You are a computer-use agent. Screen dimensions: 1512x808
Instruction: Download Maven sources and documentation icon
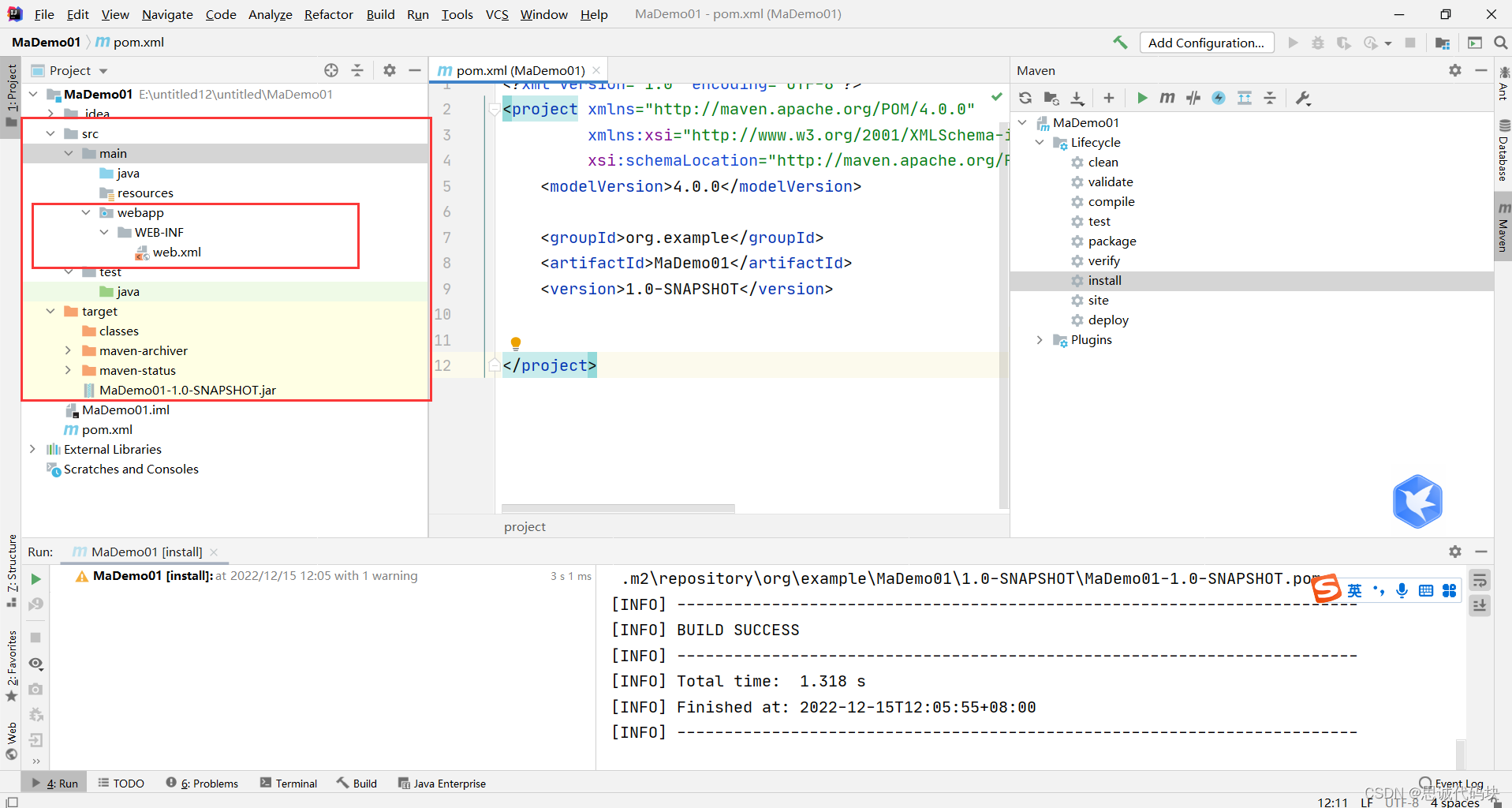click(x=1077, y=98)
